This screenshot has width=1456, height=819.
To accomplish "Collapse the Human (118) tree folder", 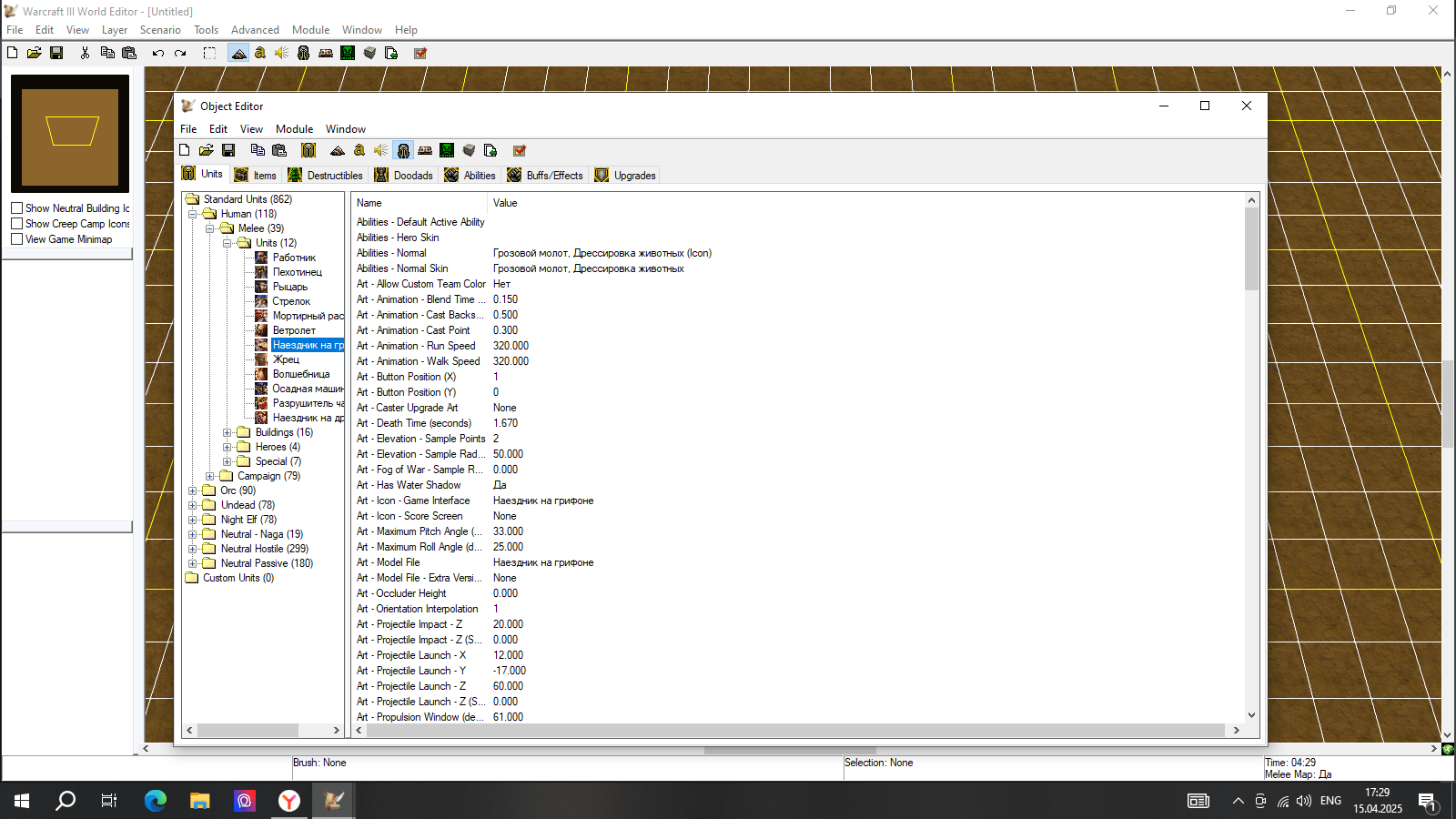I will (x=193, y=214).
